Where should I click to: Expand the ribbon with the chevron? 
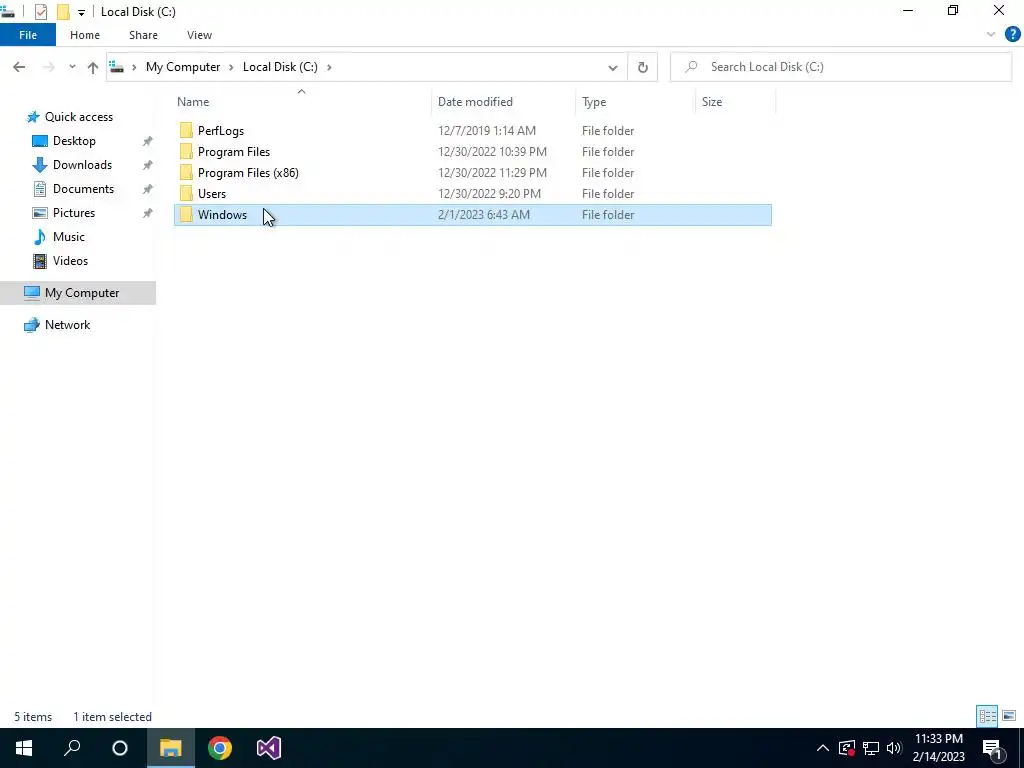click(x=991, y=35)
